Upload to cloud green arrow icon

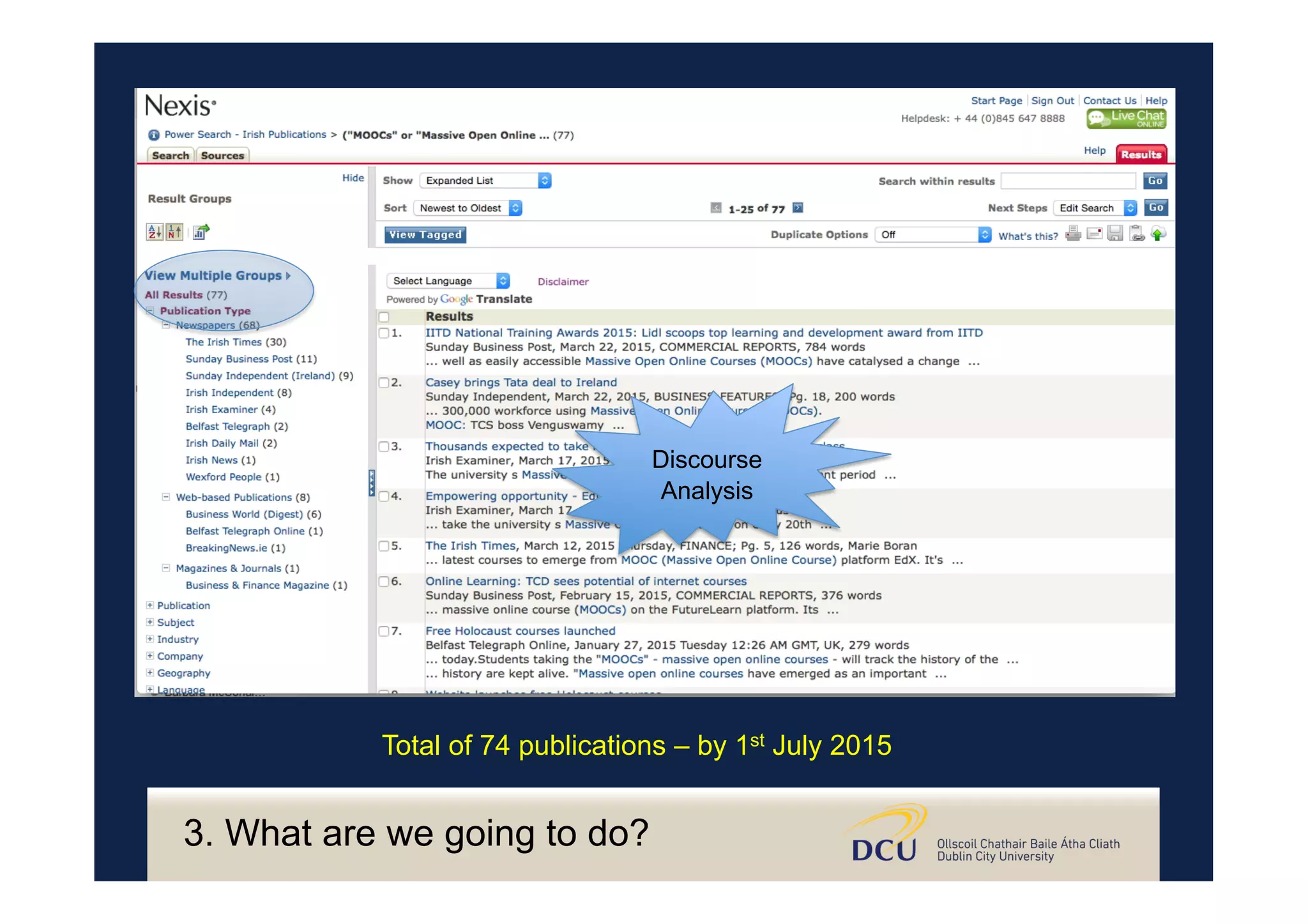click(1158, 234)
